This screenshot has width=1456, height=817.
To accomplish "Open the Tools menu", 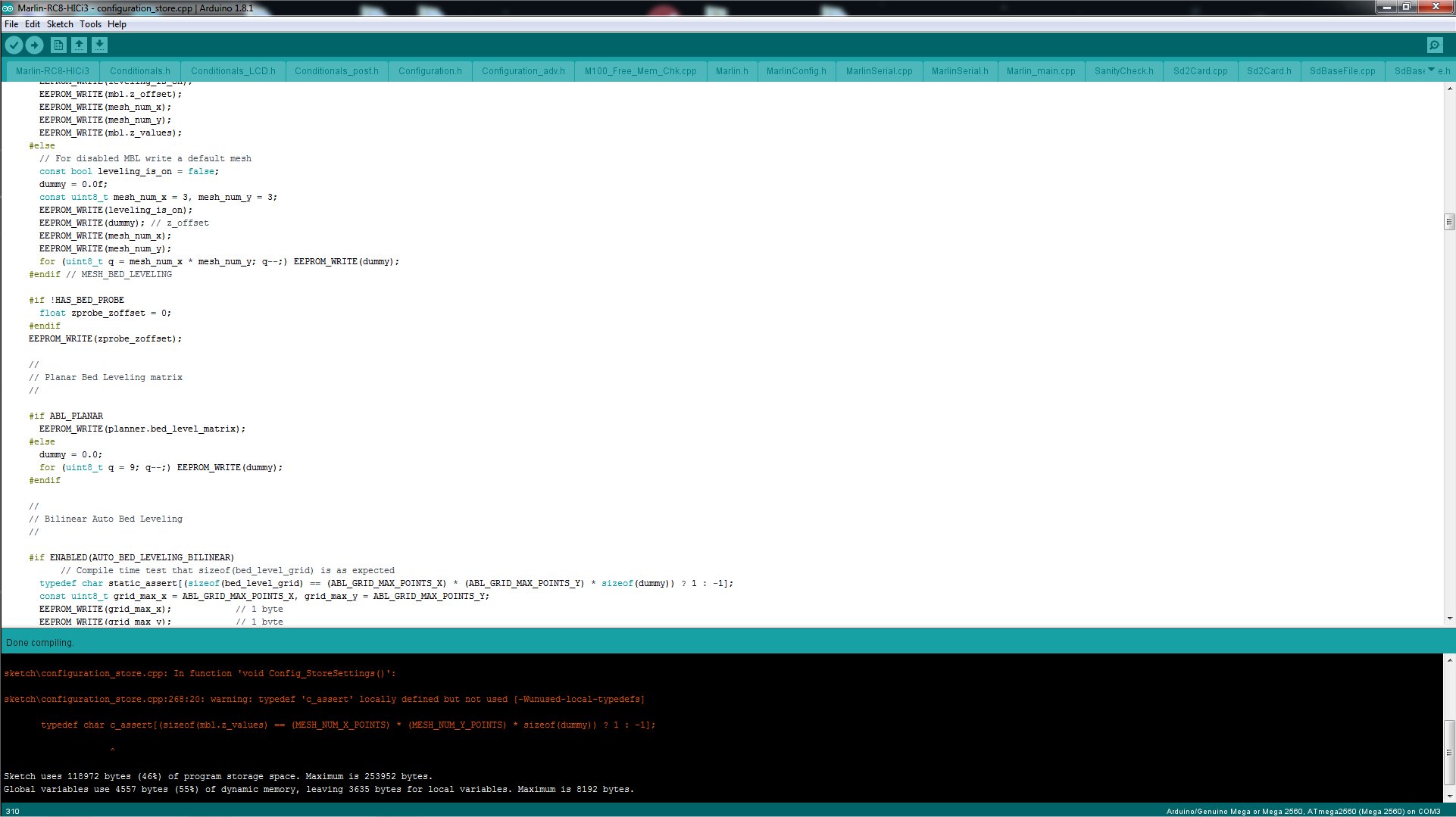I will point(90,24).
